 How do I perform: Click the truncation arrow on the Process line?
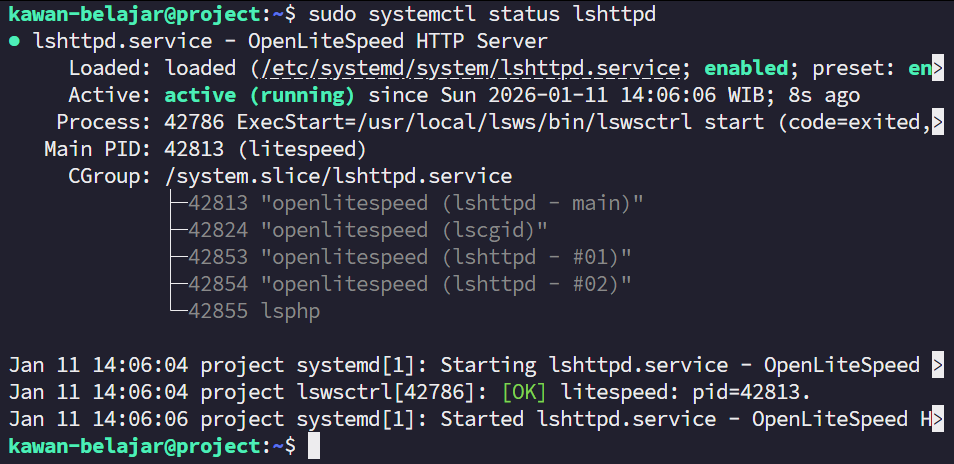click(x=937, y=123)
